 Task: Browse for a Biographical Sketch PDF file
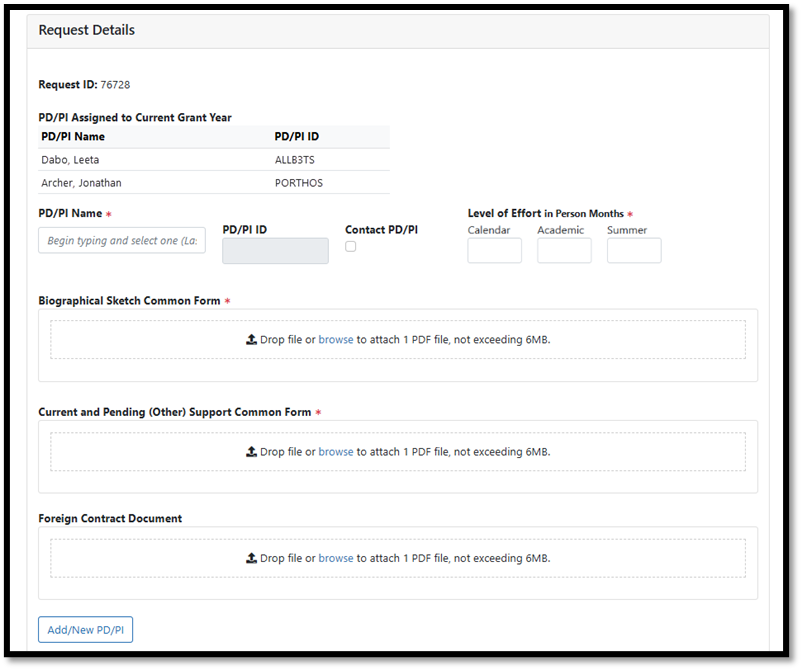tap(336, 340)
